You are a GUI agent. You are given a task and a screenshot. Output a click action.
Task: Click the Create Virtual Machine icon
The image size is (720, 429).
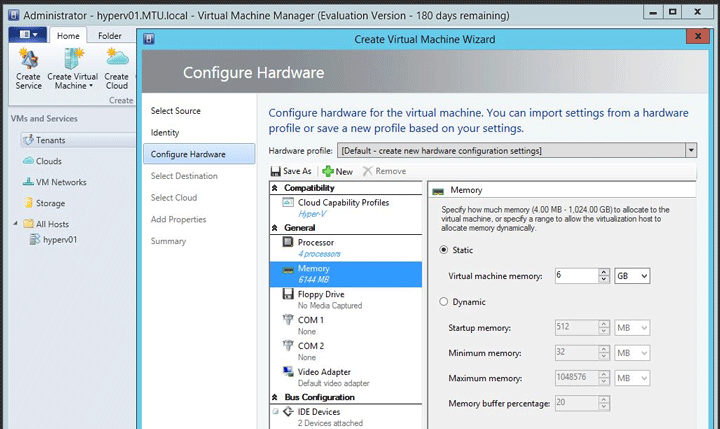[x=72, y=67]
